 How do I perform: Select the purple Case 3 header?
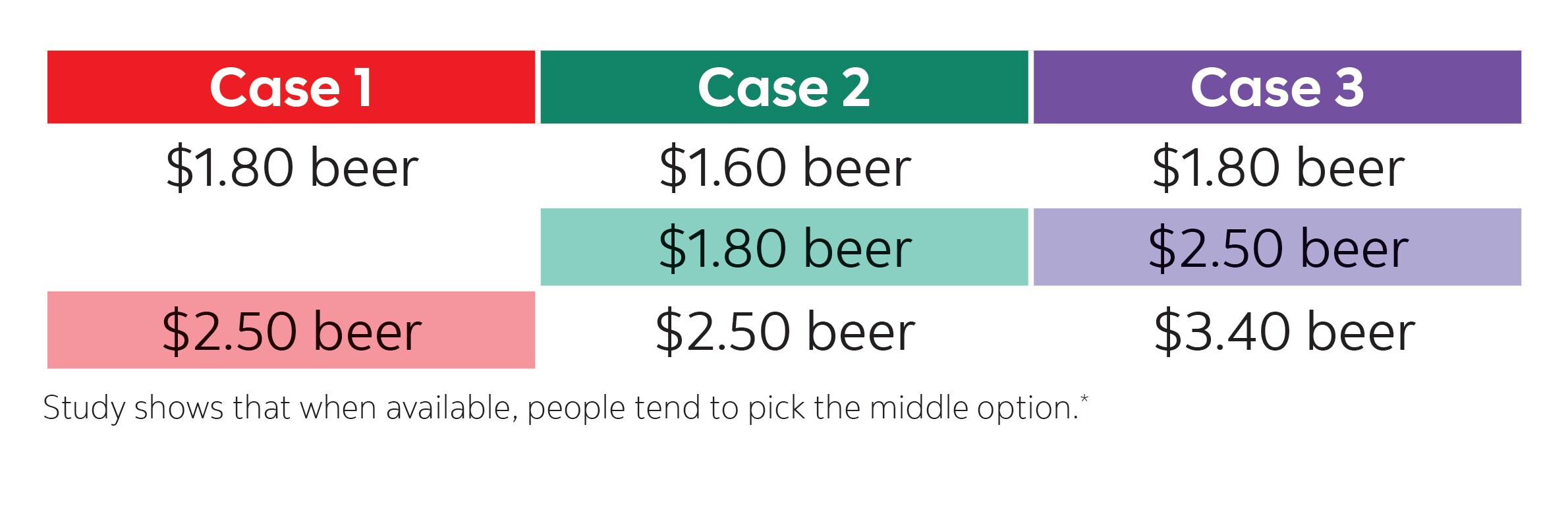point(1277,87)
